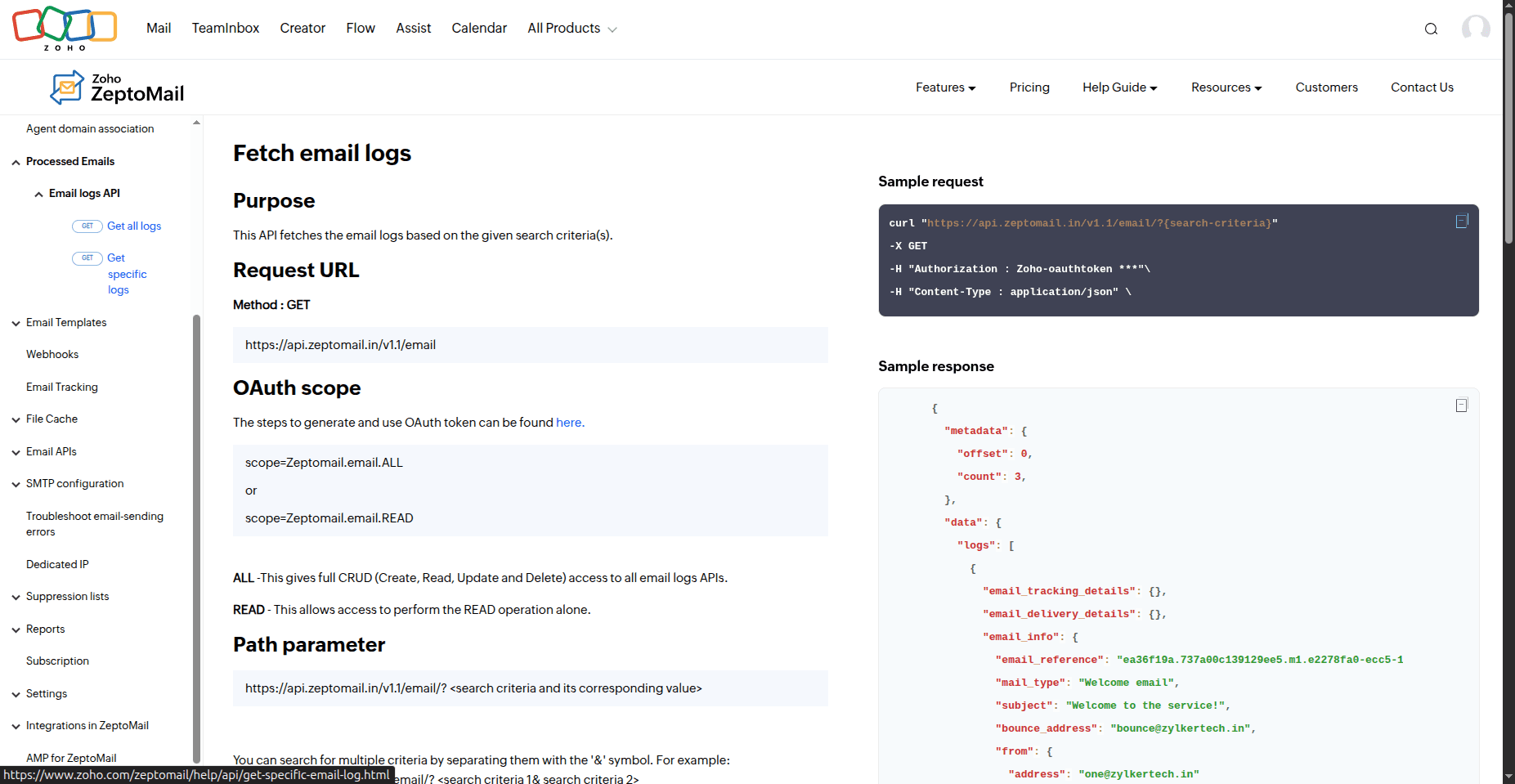The image size is (1515, 784).
Task: Open the search magnifier icon
Action: (1431, 29)
